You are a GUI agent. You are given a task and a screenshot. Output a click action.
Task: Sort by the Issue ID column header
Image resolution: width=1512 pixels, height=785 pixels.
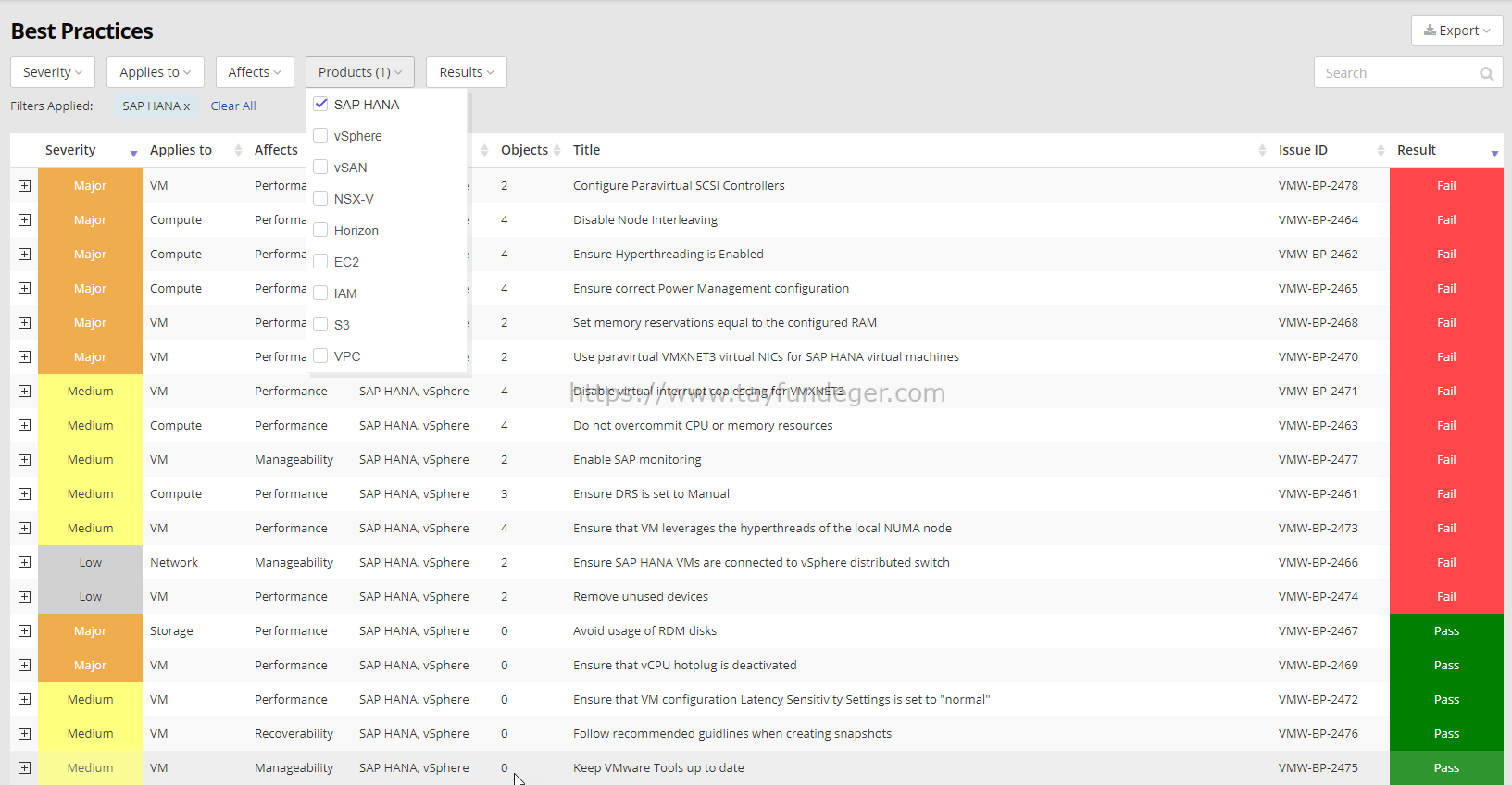tap(1303, 150)
